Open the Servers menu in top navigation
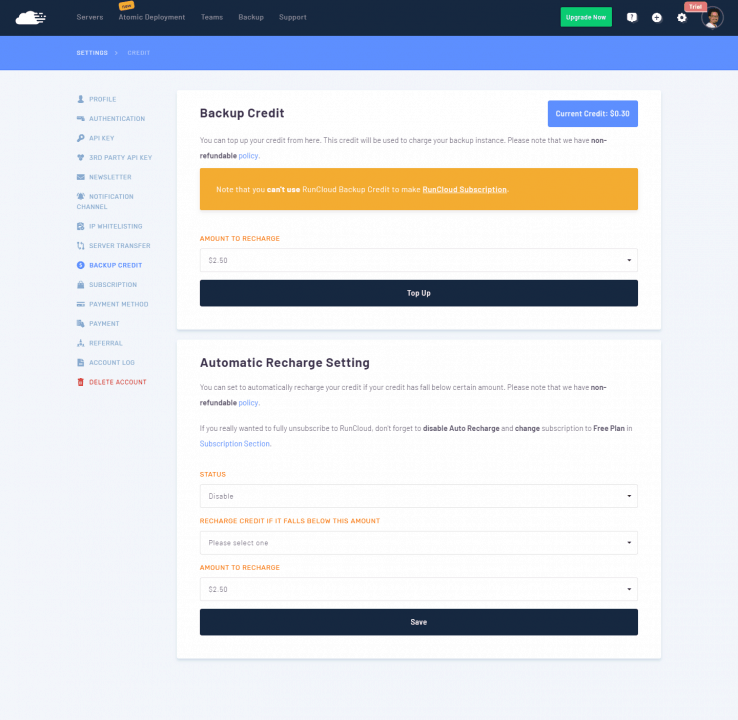Viewport: 738px width, 720px height. 90,18
